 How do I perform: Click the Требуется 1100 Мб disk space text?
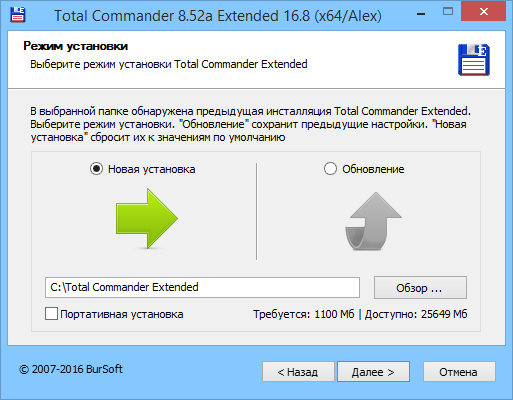click(x=304, y=314)
